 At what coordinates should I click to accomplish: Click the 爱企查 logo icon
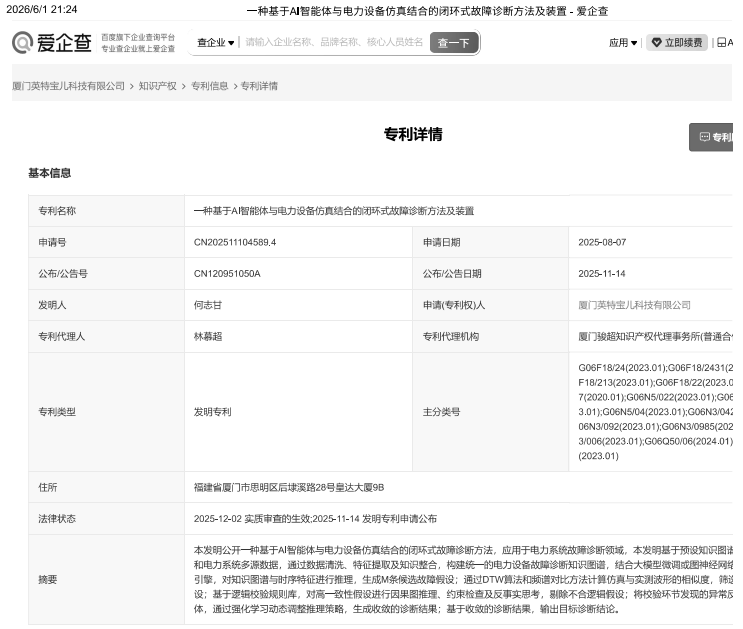(22, 42)
